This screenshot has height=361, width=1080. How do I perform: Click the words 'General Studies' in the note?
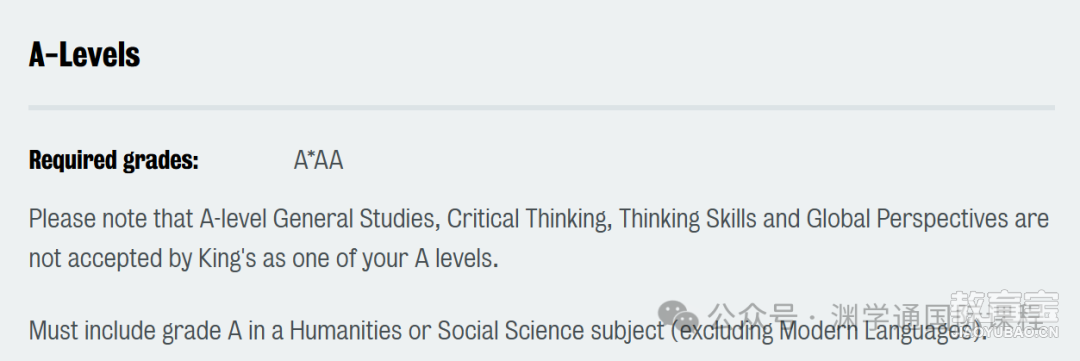353,219
